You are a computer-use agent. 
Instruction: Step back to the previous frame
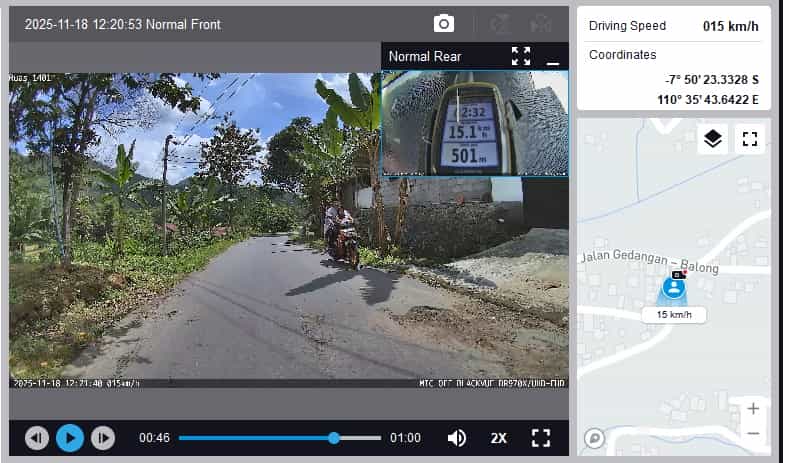click(x=37, y=438)
